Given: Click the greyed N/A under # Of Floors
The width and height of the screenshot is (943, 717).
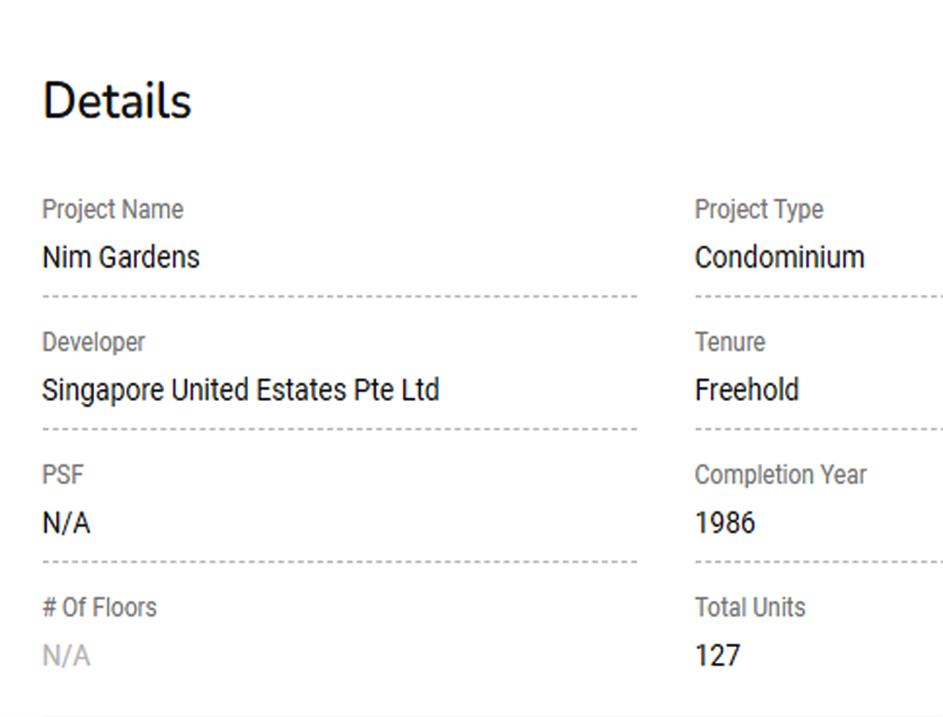Looking at the screenshot, I should 66,656.
